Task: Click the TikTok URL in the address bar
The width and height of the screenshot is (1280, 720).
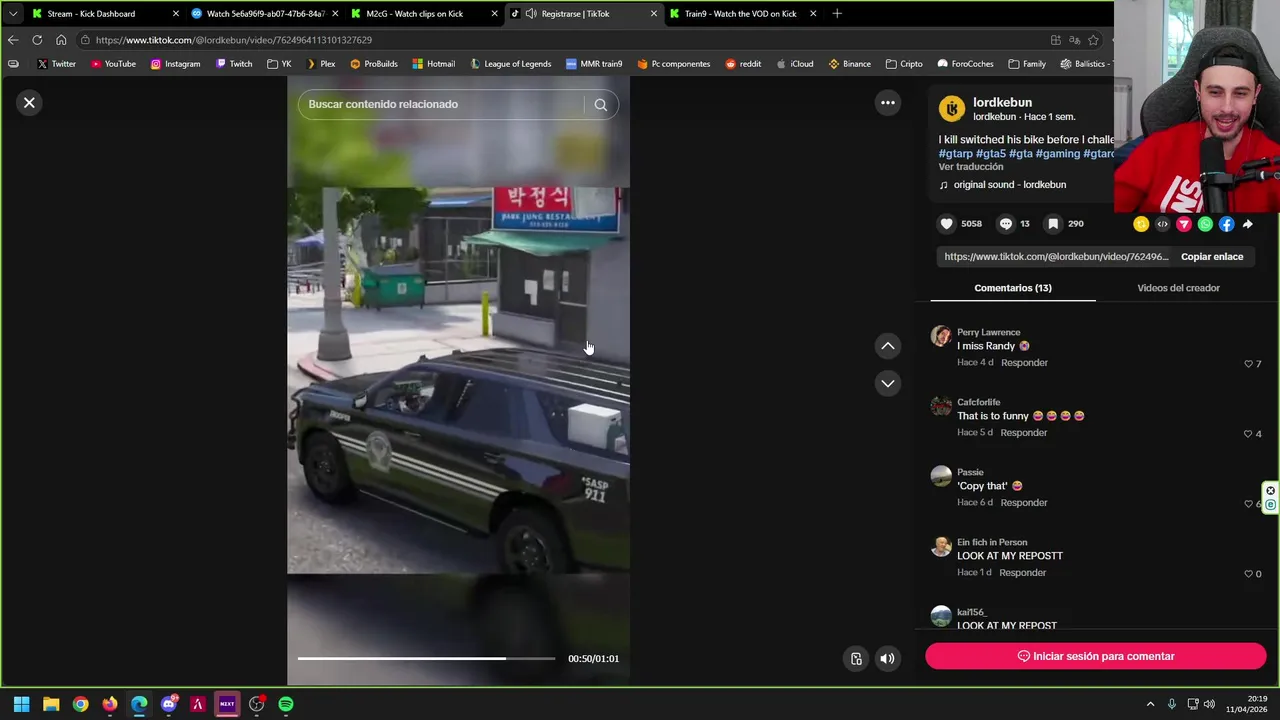Action: [234, 40]
